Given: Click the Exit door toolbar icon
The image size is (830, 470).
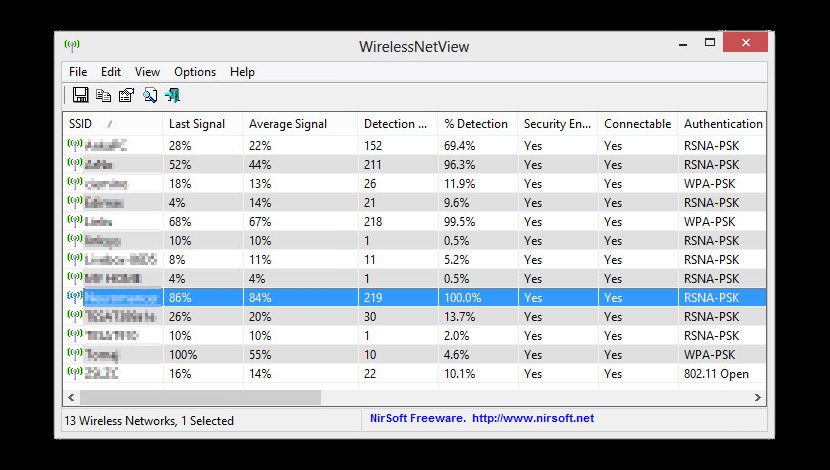Looking at the screenshot, I should click(173, 95).
